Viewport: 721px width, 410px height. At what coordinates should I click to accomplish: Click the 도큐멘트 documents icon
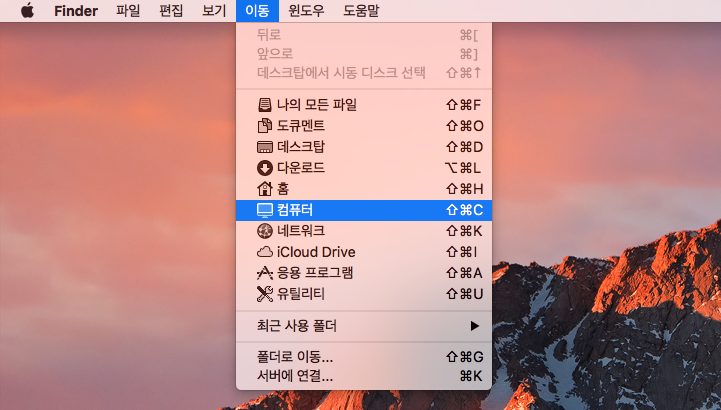tap(264, 125)
